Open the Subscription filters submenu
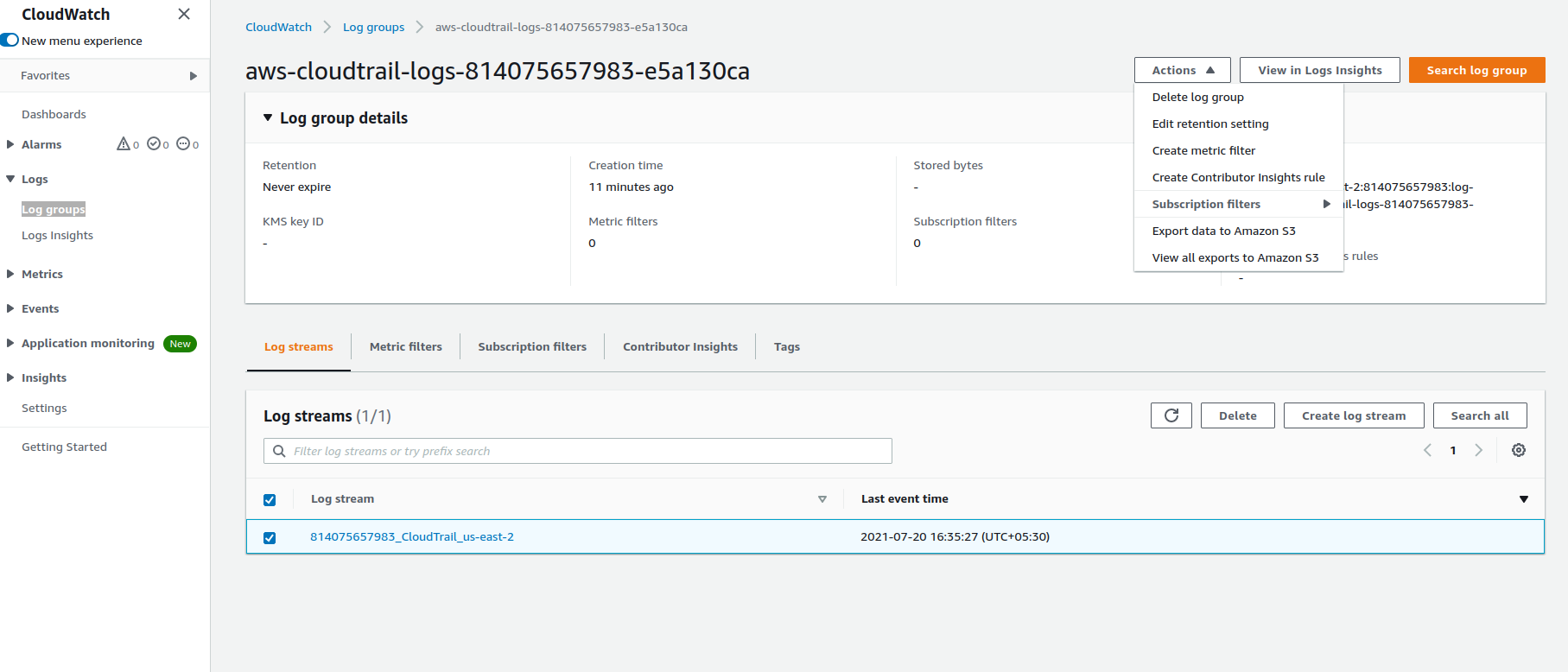Screen dimensions: 1568x672 (x=1238, y=204)
